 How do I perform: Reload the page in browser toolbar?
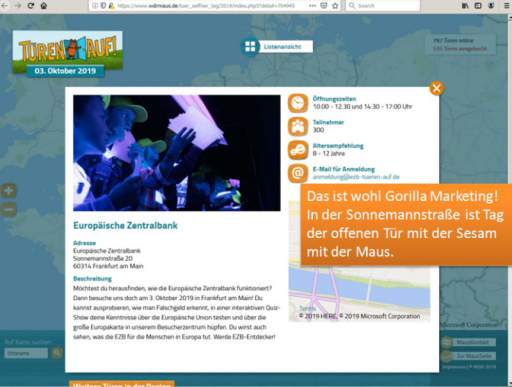(31, 5)
